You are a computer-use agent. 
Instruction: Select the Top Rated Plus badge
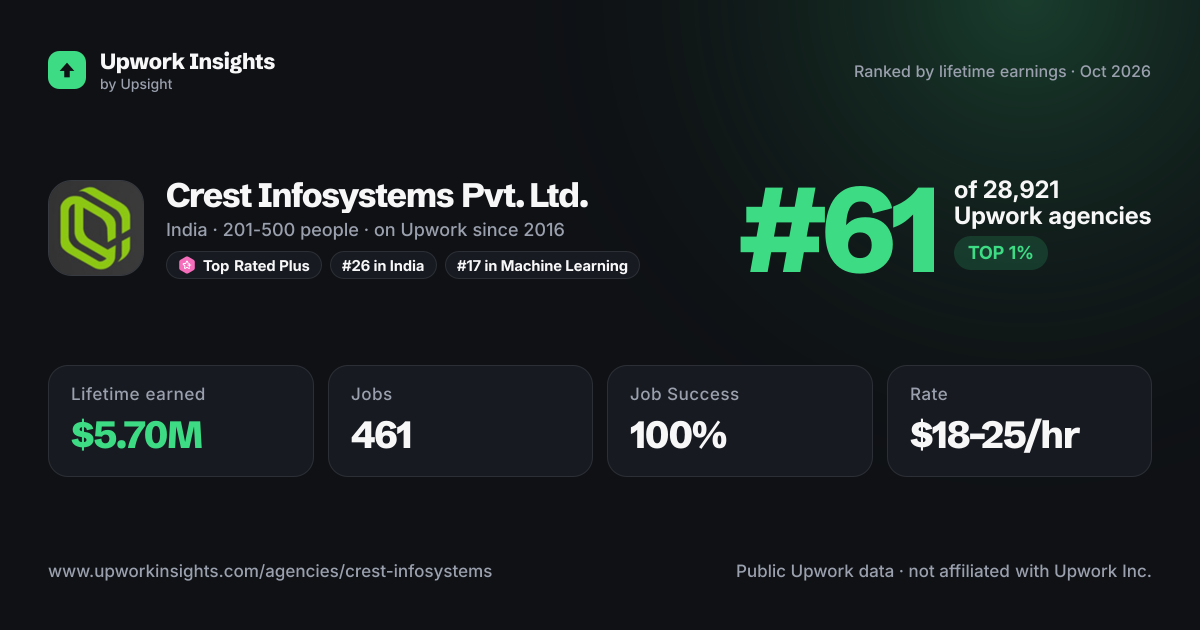click(x=244, y=265)
